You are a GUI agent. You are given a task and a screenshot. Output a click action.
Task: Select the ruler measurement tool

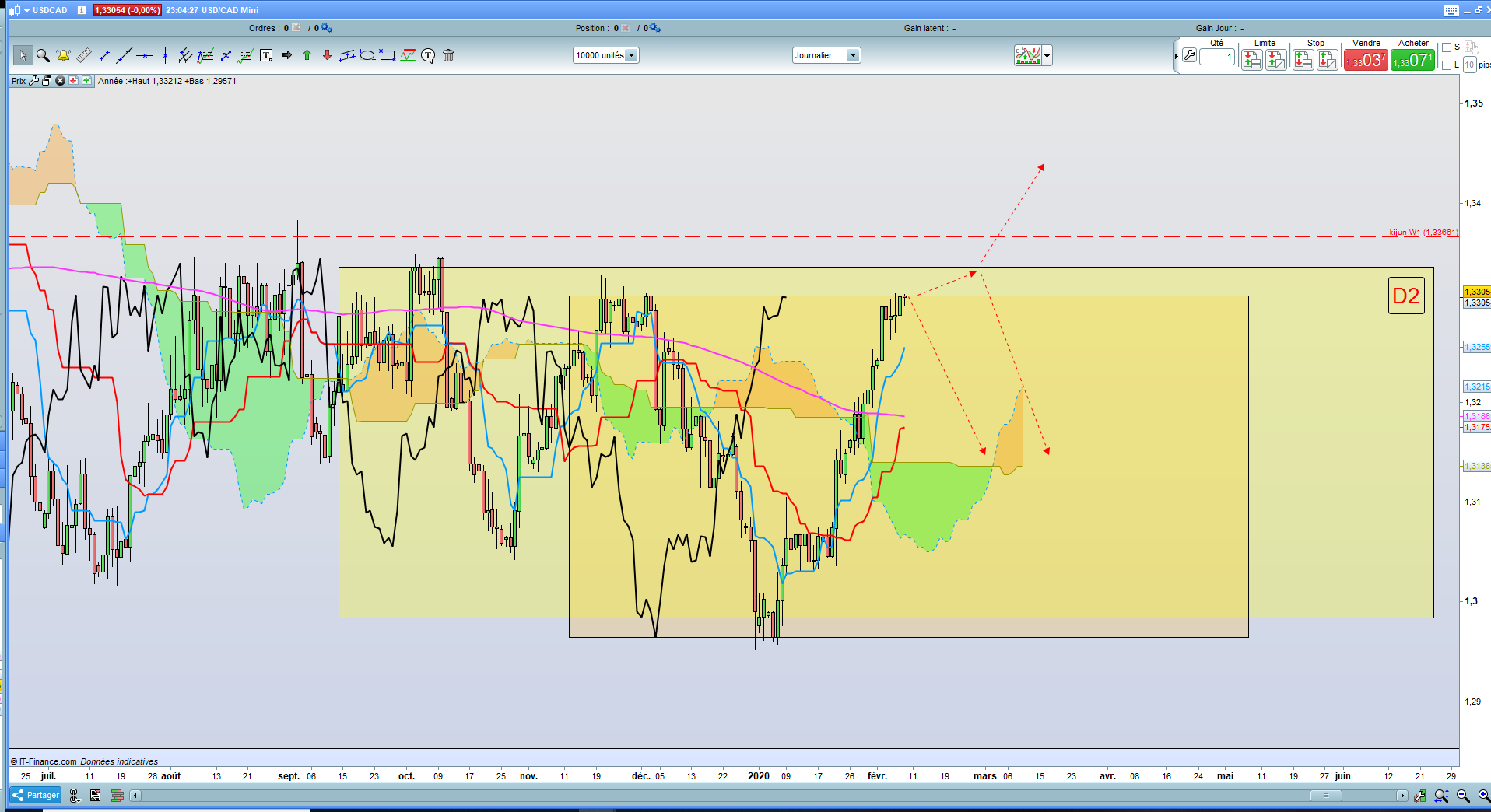click(x=84, y=55)
